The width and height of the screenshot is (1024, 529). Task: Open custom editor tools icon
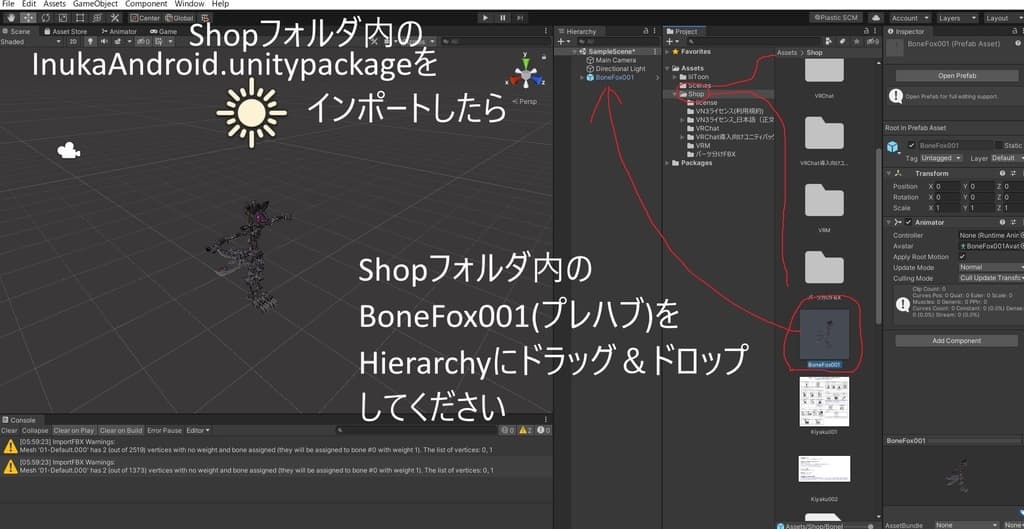pyautogui.click(x=114, y=18)
